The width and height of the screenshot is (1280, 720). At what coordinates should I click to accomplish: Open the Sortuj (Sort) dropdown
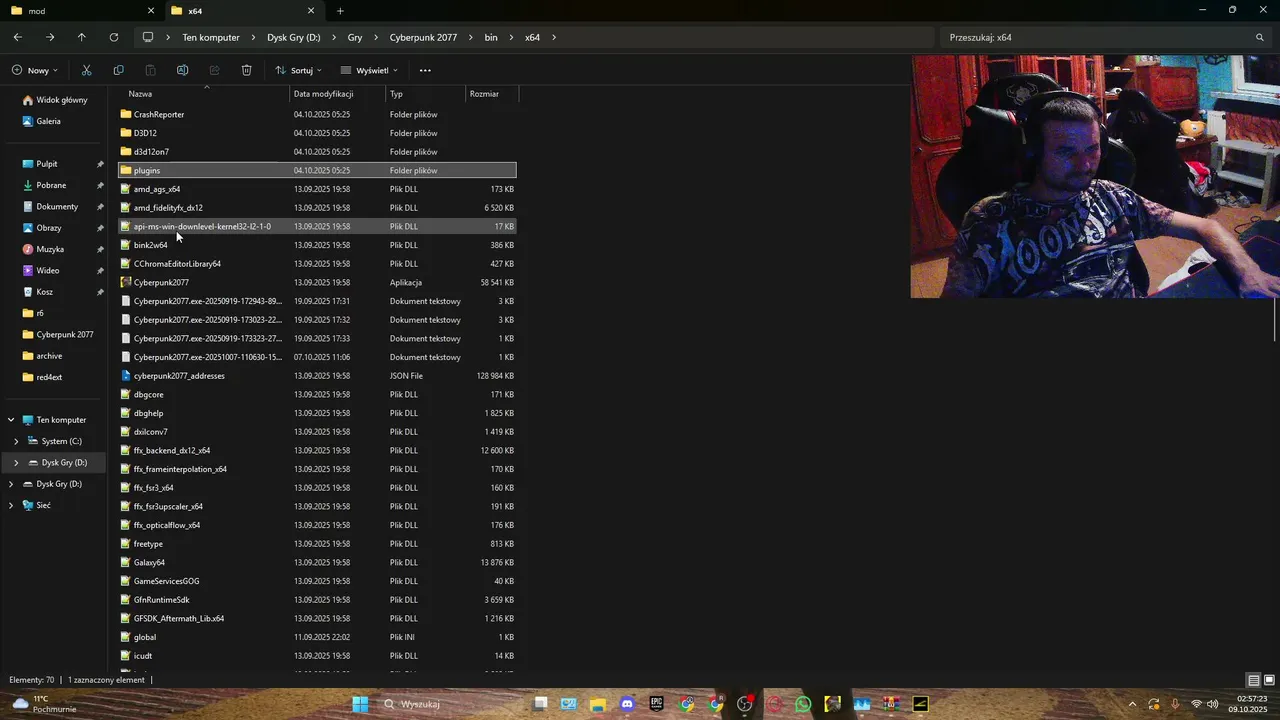click(x=298, y=70)
